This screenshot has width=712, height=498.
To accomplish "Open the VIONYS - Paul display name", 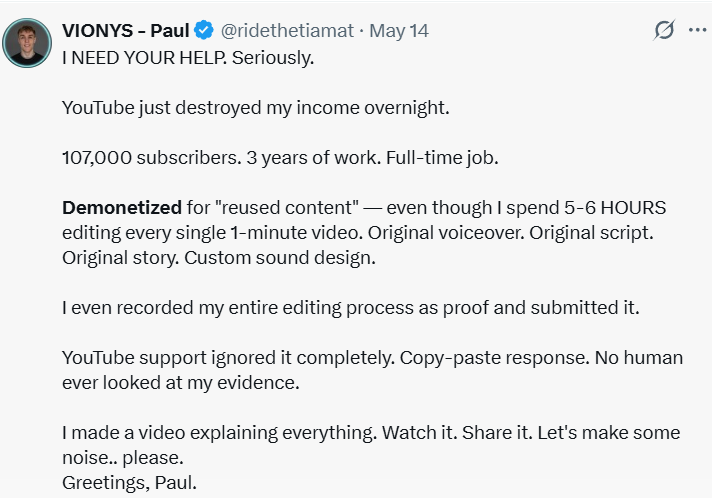I will [x=126, y=31].
